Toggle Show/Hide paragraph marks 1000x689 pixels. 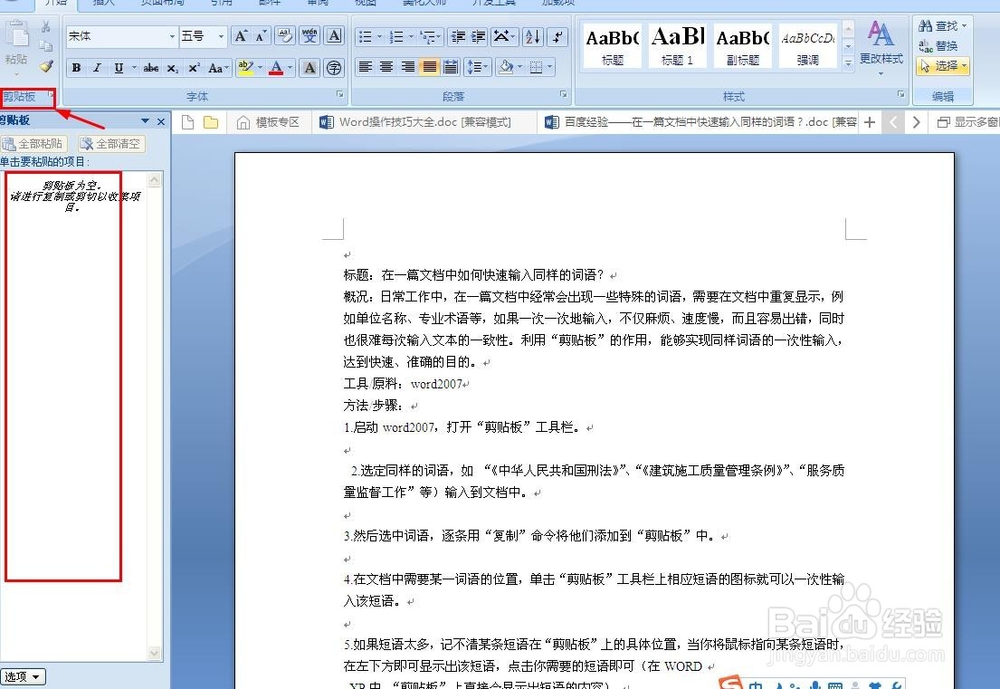[x=557, y=37]
